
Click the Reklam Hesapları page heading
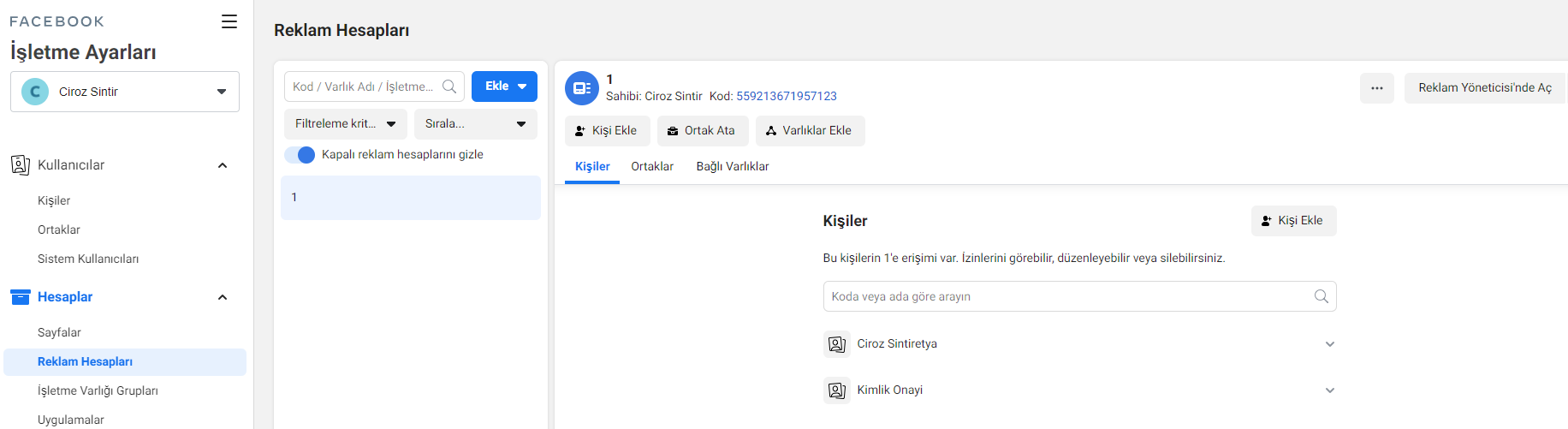tap(342, 30)
